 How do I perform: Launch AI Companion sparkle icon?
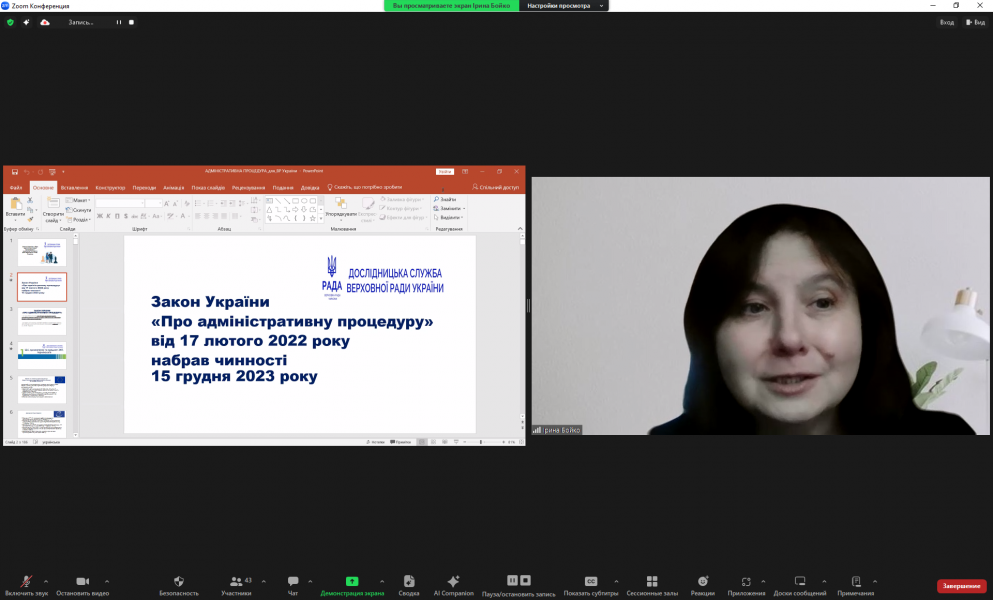pyautogui.click(x=453, y=582)
